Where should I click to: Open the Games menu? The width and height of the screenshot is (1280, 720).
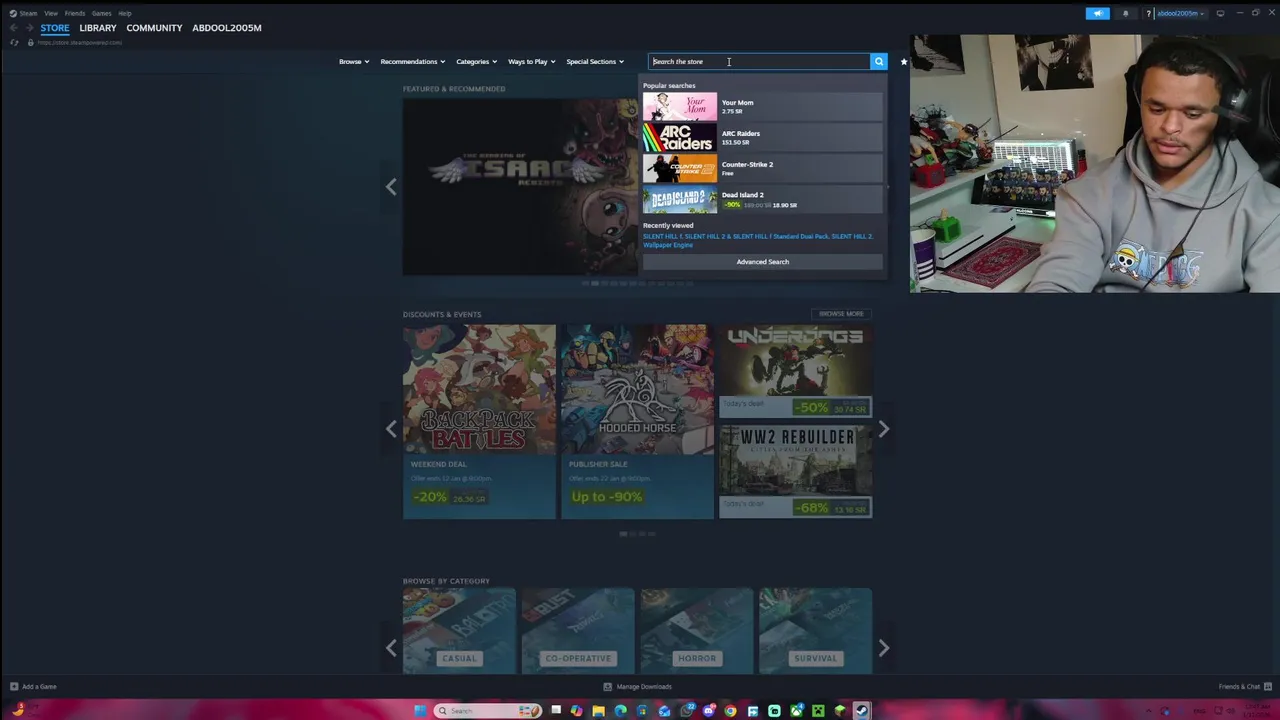(102, 14)
